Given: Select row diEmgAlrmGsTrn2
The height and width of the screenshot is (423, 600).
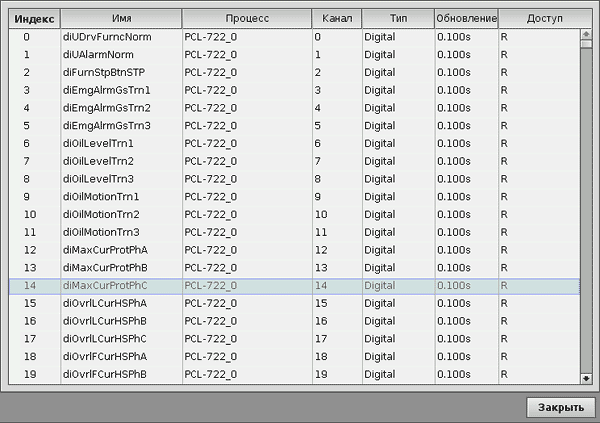Looking at the screenshot, I should click(x=294, y=108).
